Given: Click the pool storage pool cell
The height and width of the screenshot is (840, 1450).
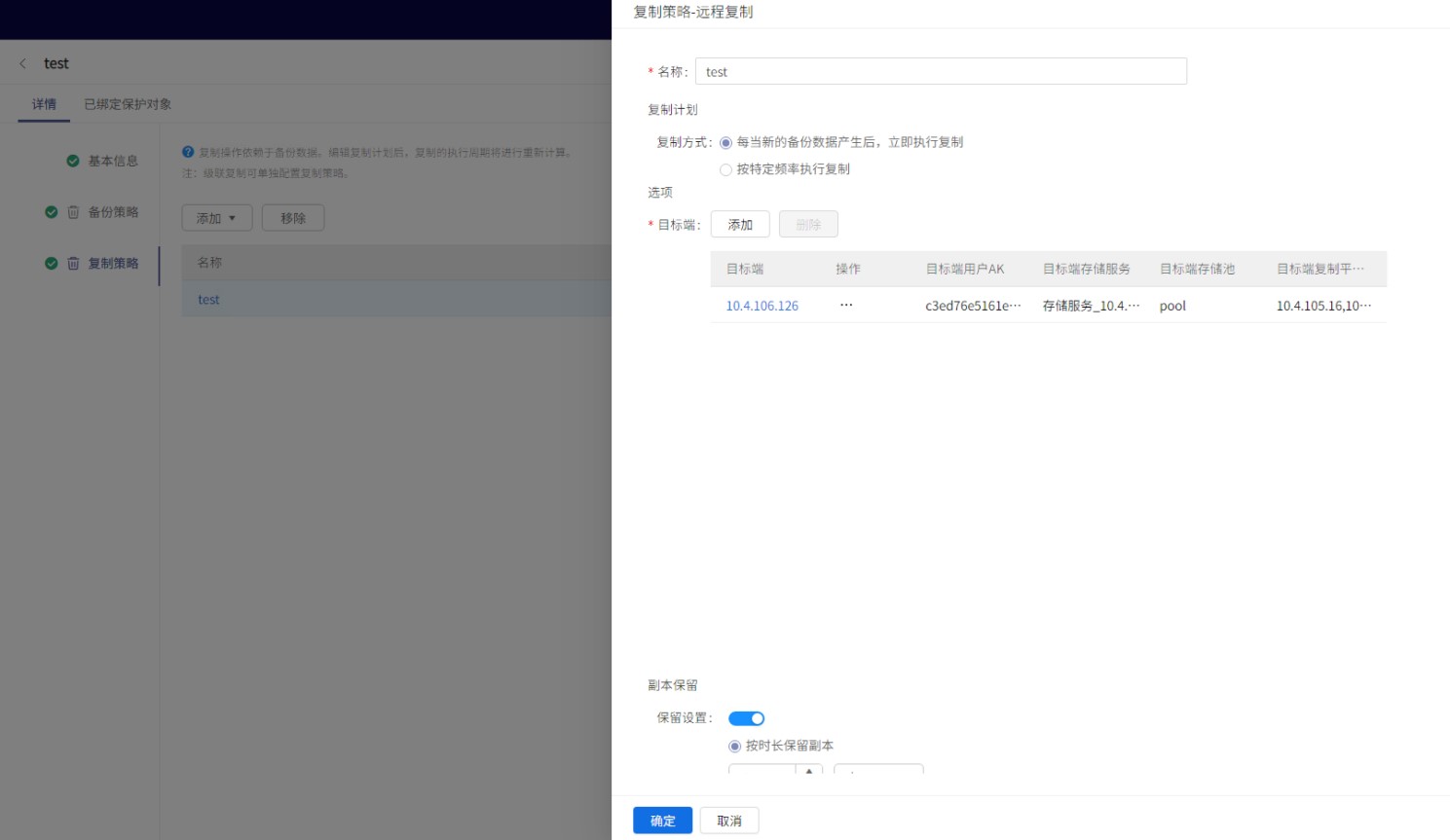Looking at the screenshot, I should (x=1172, y=306).
